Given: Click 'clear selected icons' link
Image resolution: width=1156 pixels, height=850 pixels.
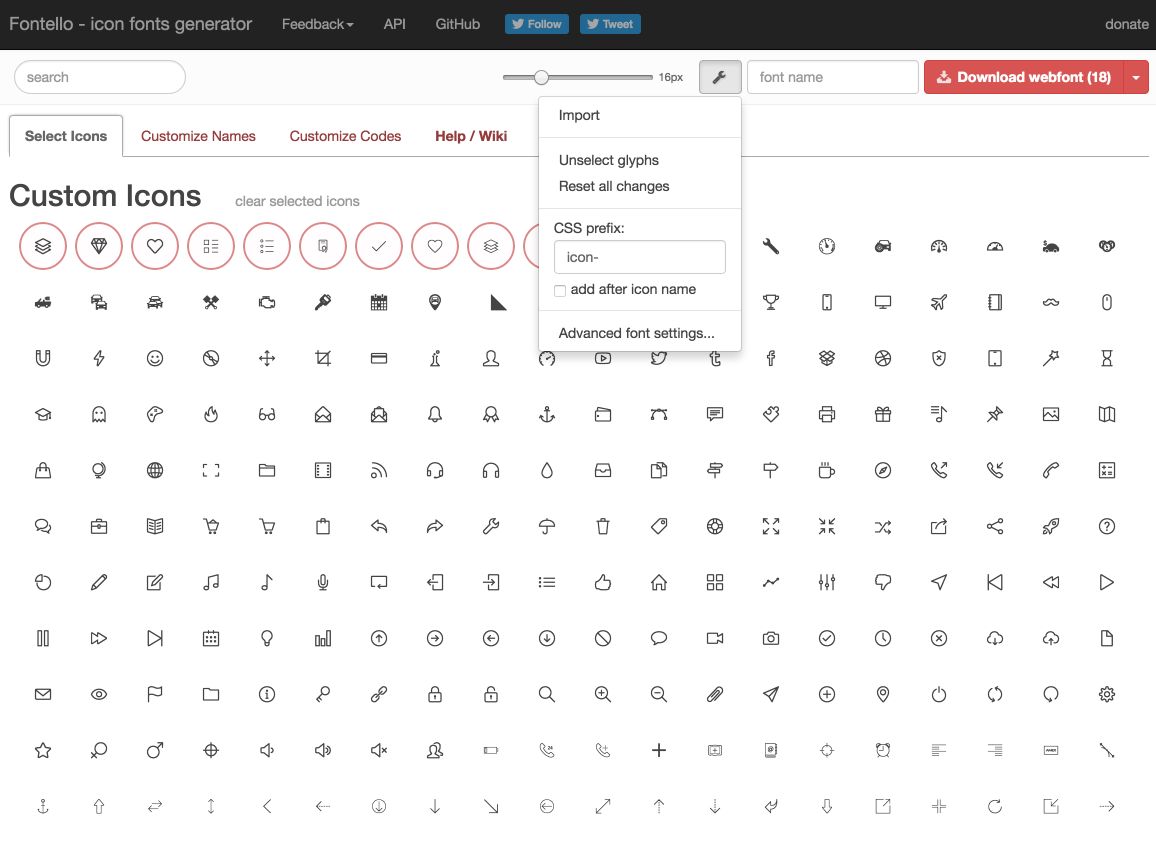Looking at the screenshot, I should click(297, 201).
